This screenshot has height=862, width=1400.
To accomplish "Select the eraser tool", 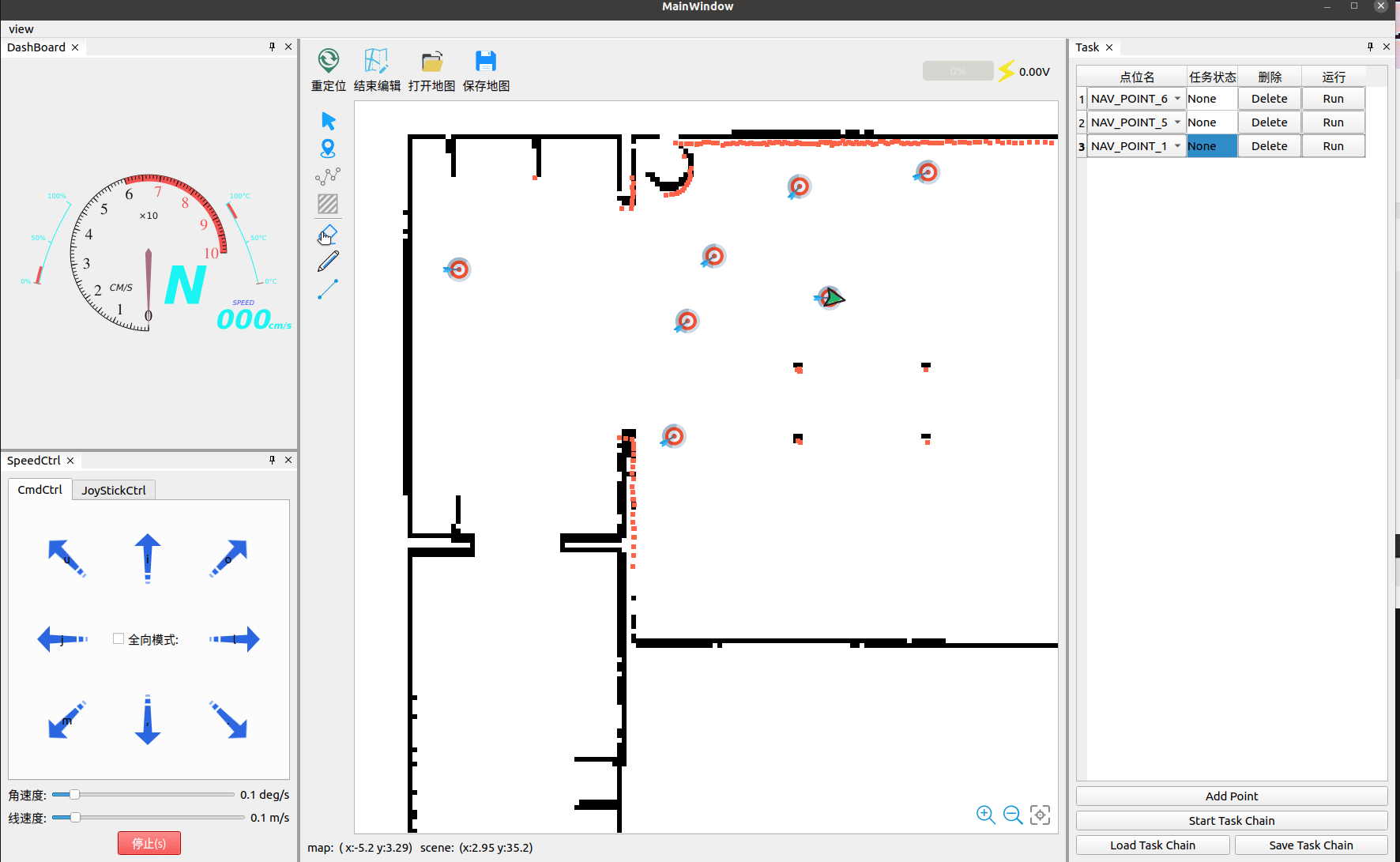I will pyautogui.click(x=328, y=233).
